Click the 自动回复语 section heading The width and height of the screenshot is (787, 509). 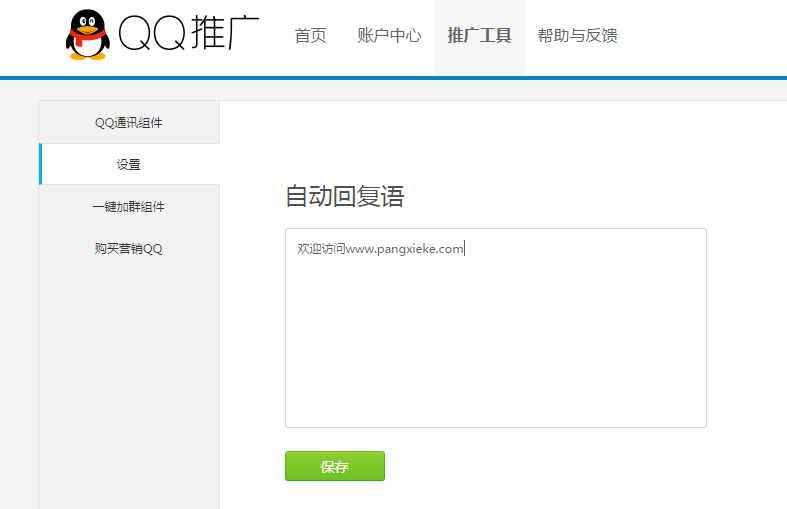click(x=345, y=196)
